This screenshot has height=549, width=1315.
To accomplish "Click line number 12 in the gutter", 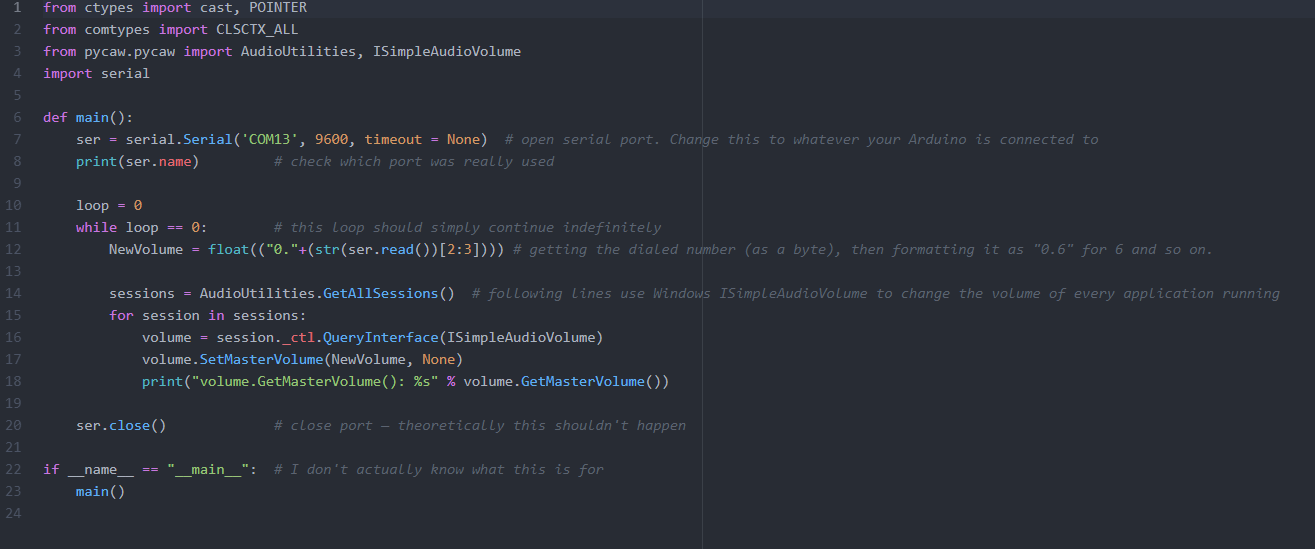I will (14, 249).
